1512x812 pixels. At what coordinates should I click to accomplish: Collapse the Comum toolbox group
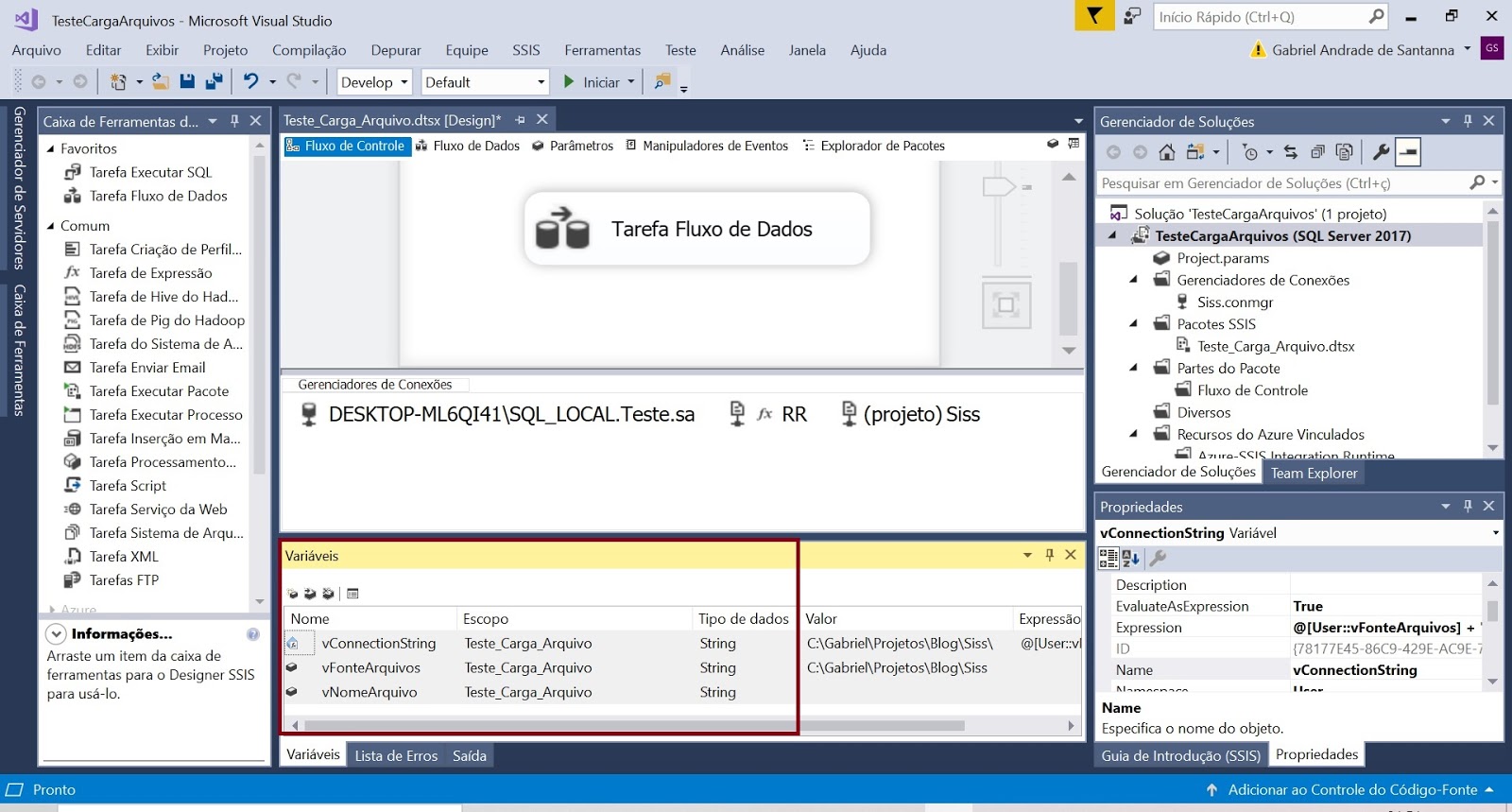tap(51, 226)
